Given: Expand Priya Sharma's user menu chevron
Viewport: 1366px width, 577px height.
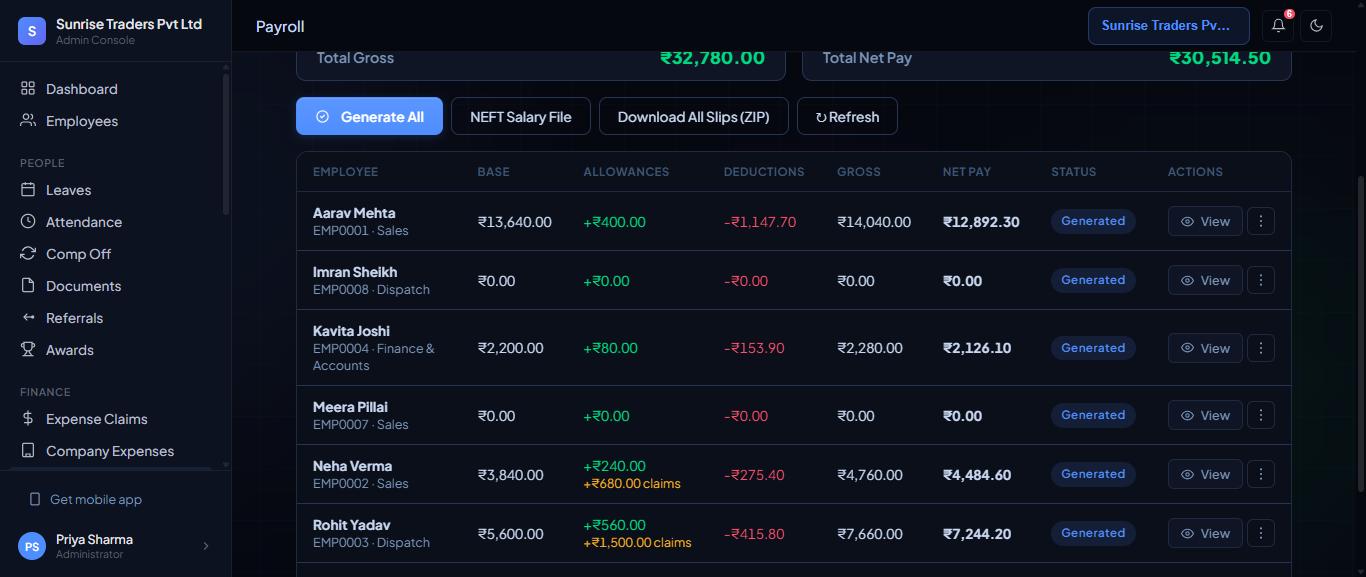Looking at the screenshot, I should click(206, 546).
